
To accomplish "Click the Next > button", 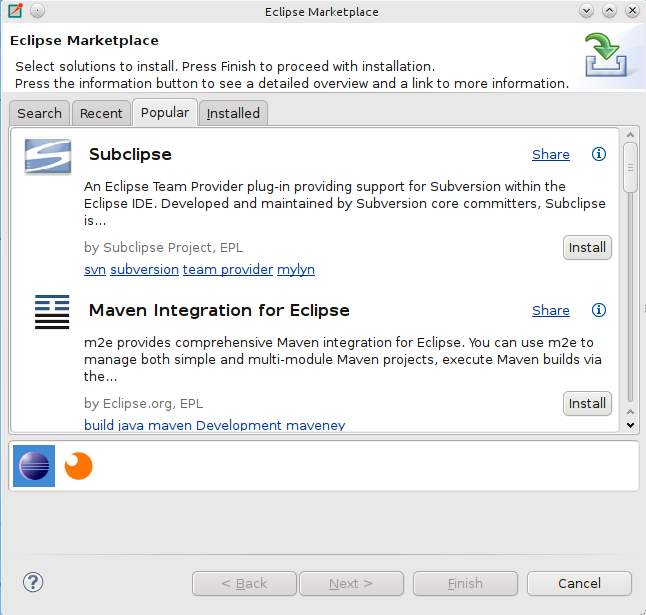I will [351, 583].
